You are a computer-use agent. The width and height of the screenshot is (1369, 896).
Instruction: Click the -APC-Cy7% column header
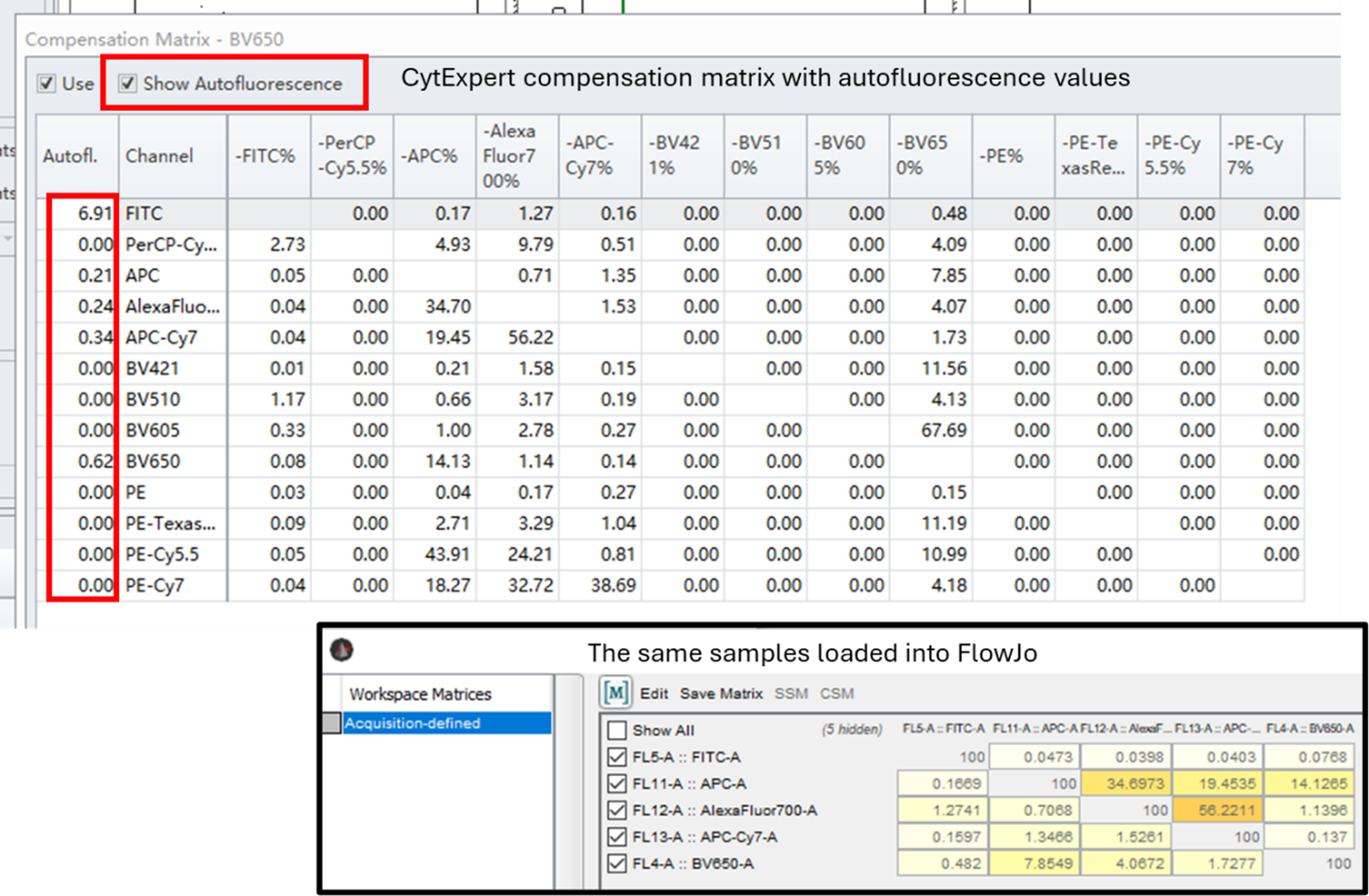click(600, 156)
